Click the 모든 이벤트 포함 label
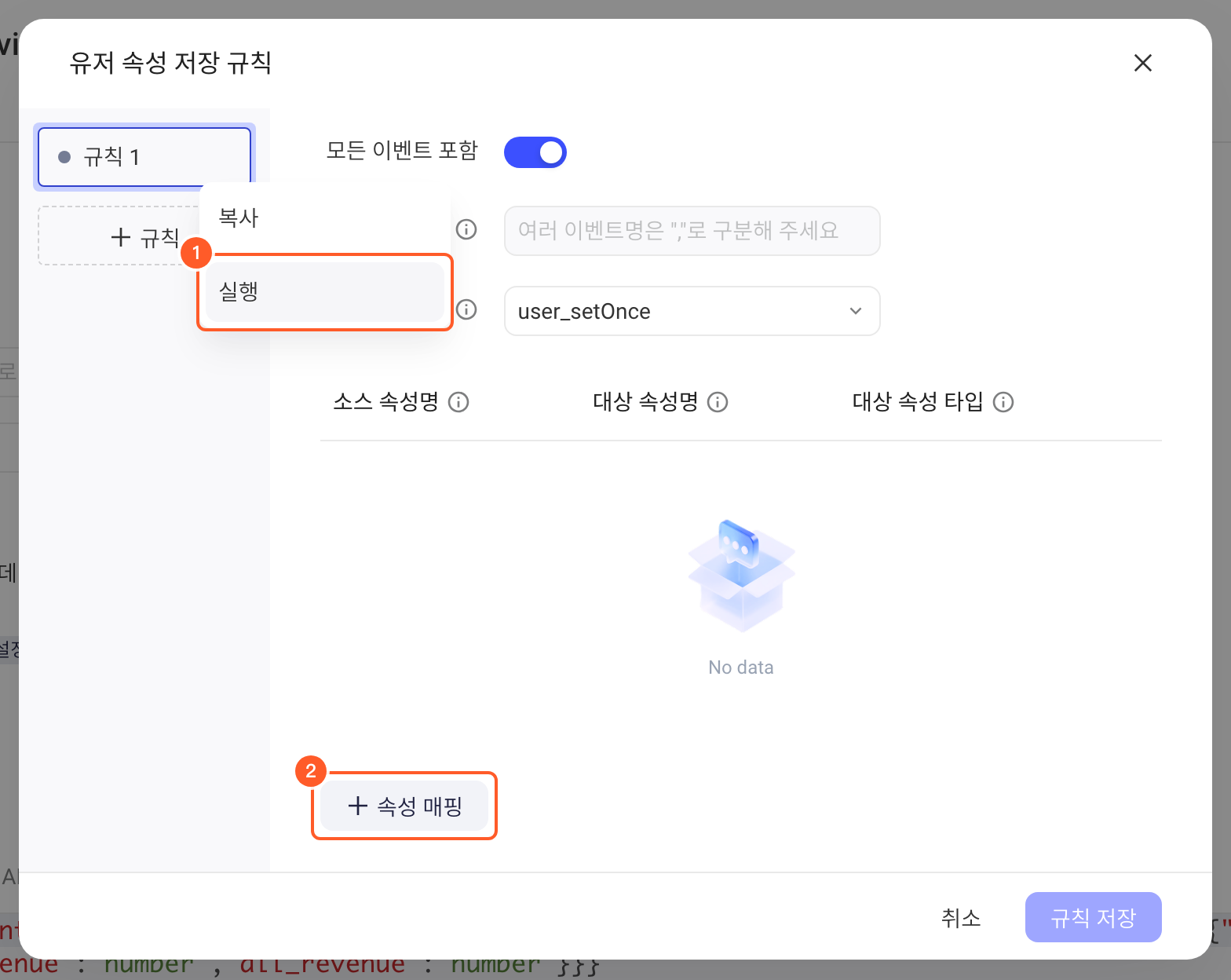Image resolution: width=1231 pixels, height=980 pixels. tap(402, 150)
